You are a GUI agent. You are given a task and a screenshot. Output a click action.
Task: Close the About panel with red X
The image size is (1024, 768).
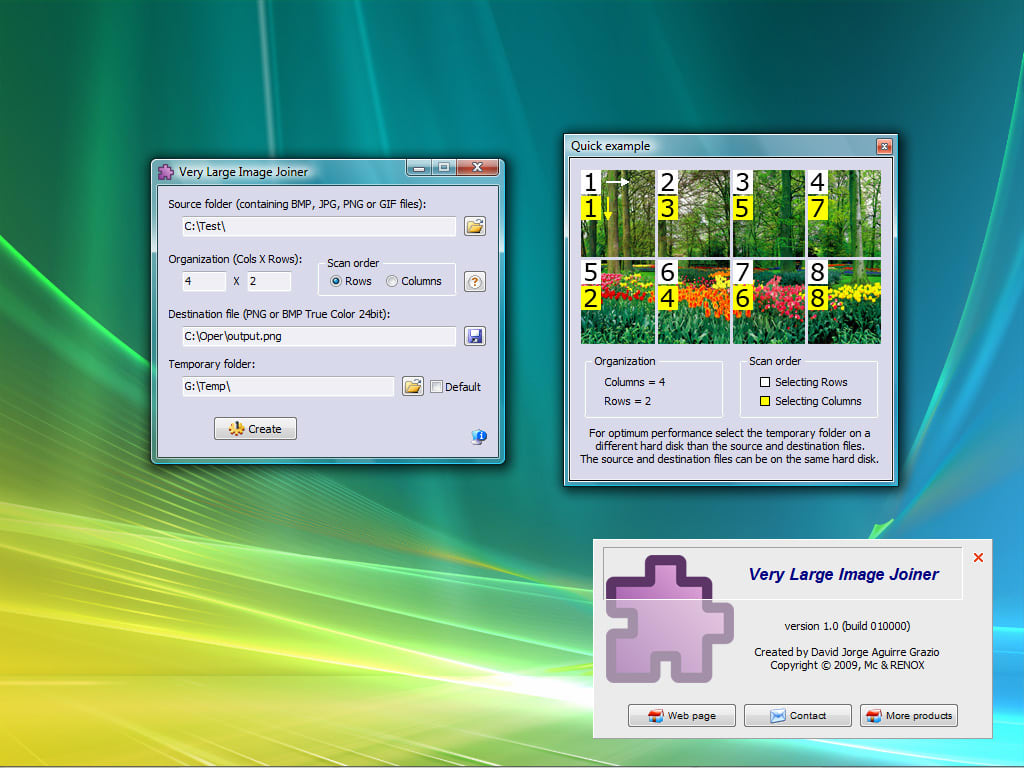point(978,558)
